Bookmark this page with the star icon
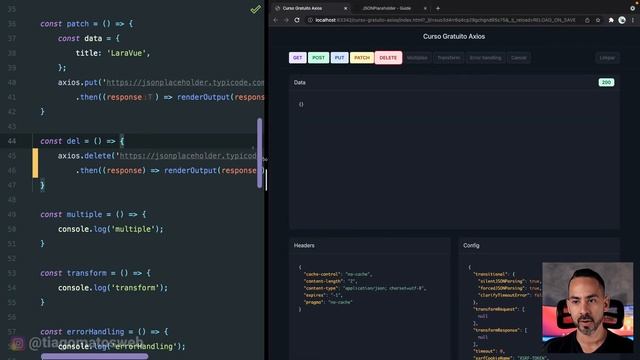The height and width of the screenshot is (360, 640). point(598,20)
